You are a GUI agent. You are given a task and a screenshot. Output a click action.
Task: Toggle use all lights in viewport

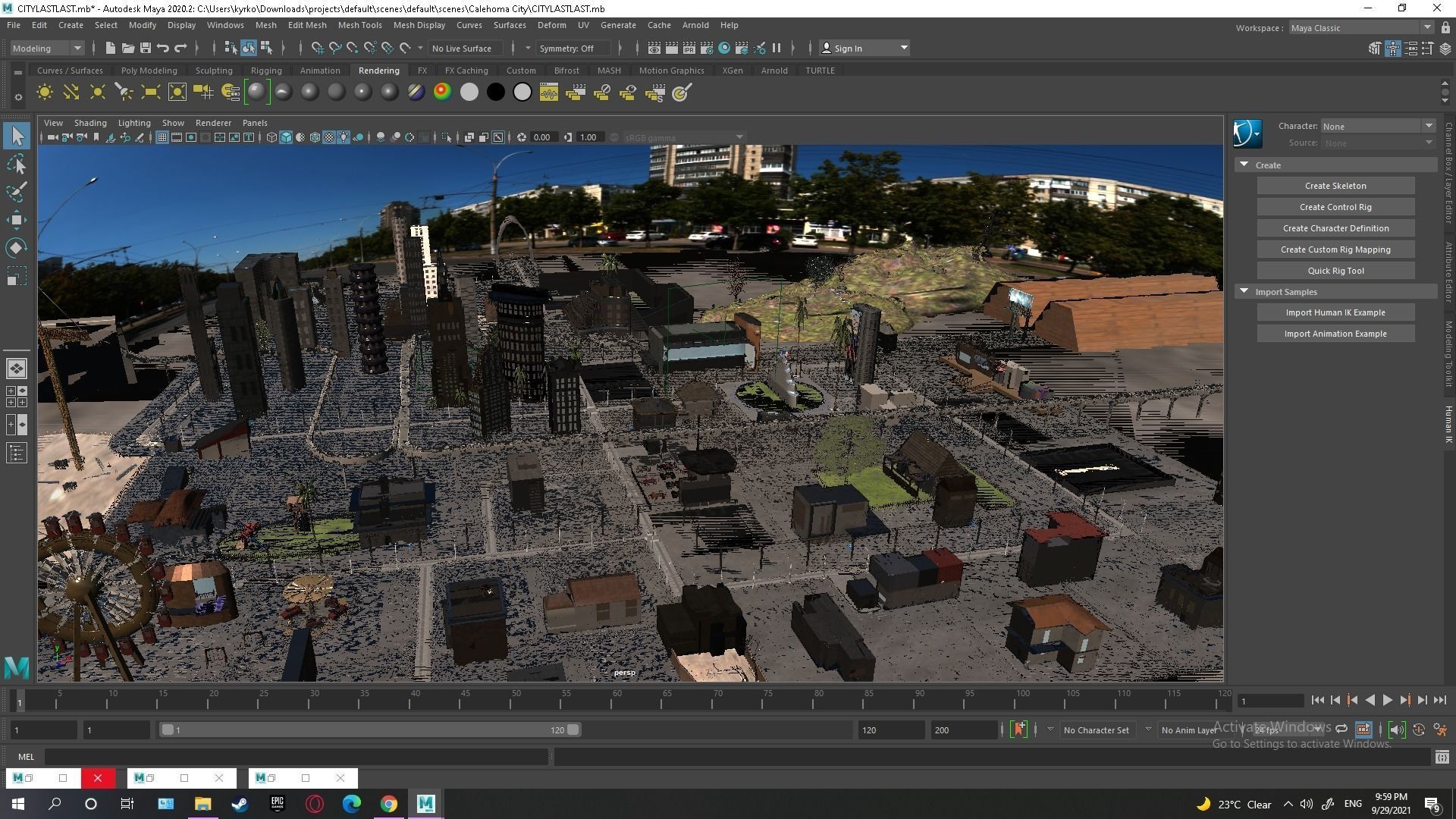344,137
